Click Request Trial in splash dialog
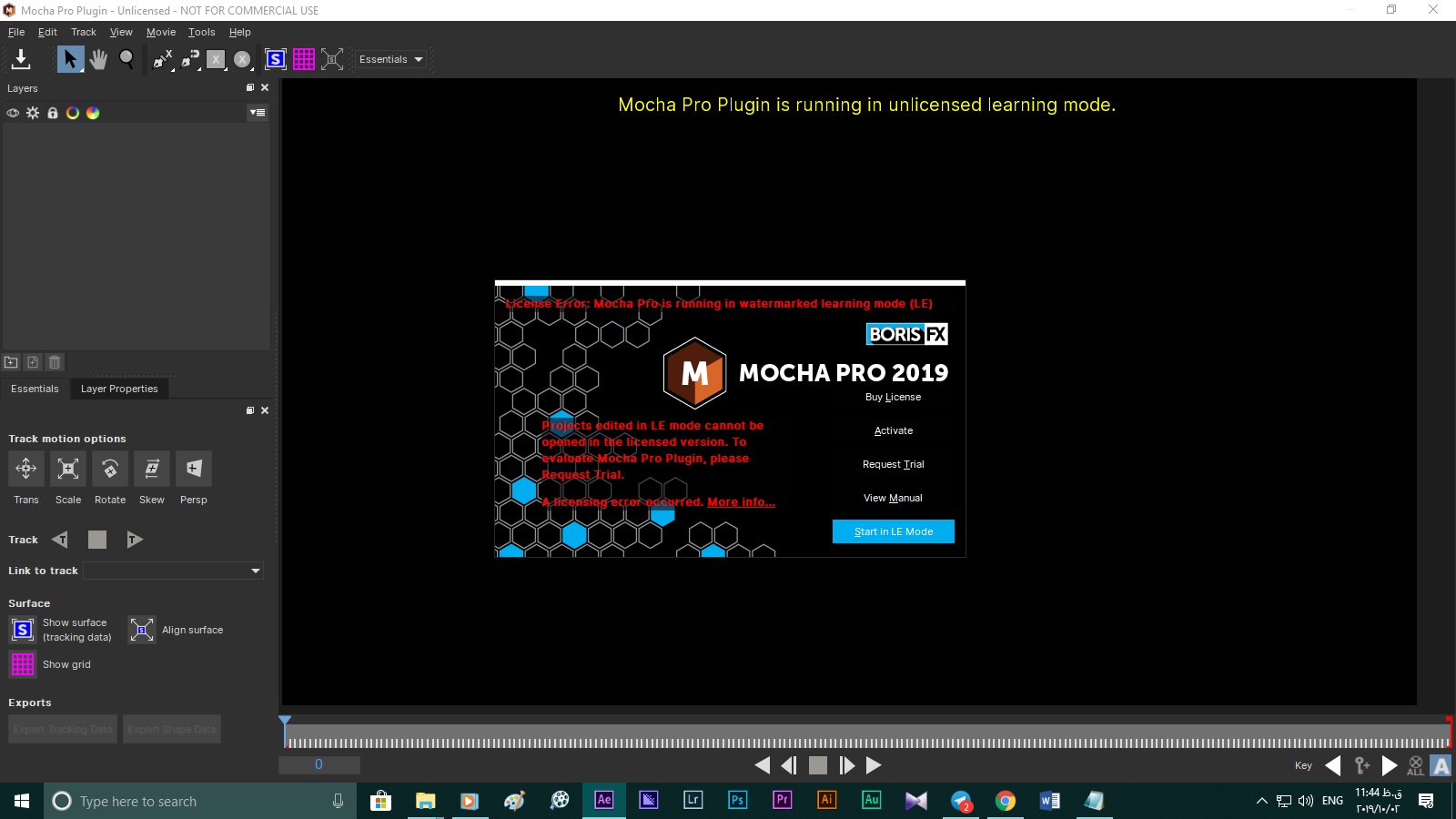Image resolution: width=1456 pixels, height=819 pixels. 894,464
